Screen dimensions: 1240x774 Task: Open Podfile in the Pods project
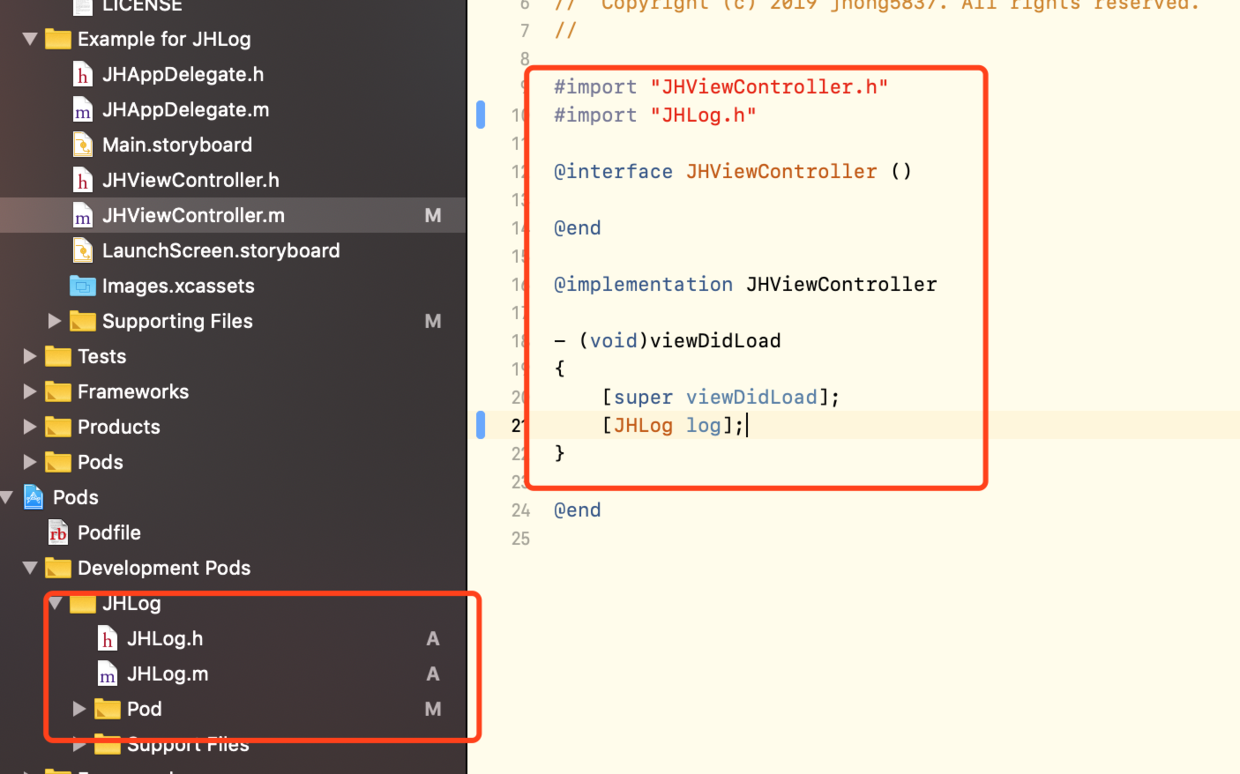(109, 533)
